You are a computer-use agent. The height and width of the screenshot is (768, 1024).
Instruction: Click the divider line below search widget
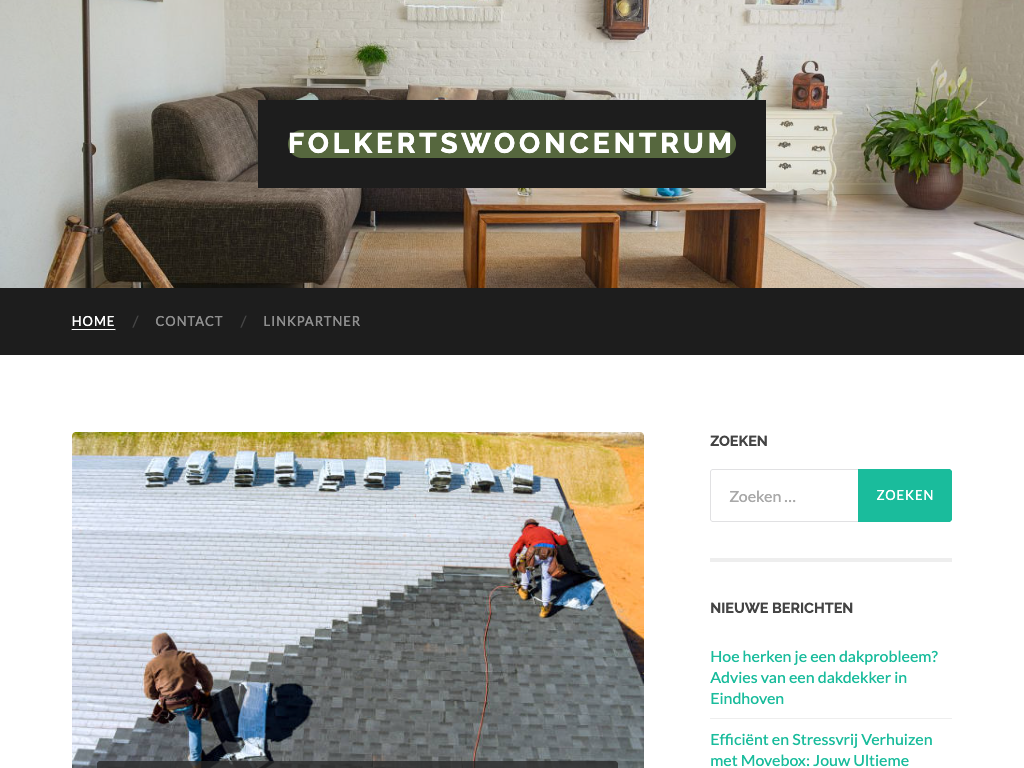click(x=831, y=560)
